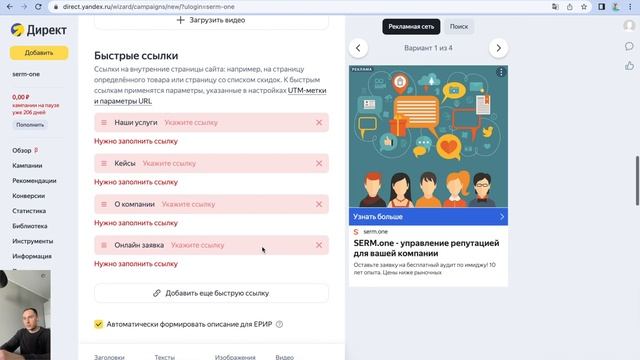Click the 'Видео' column label at bottom
The width and height of the screenshot is (640, 360).
[284, 357]
